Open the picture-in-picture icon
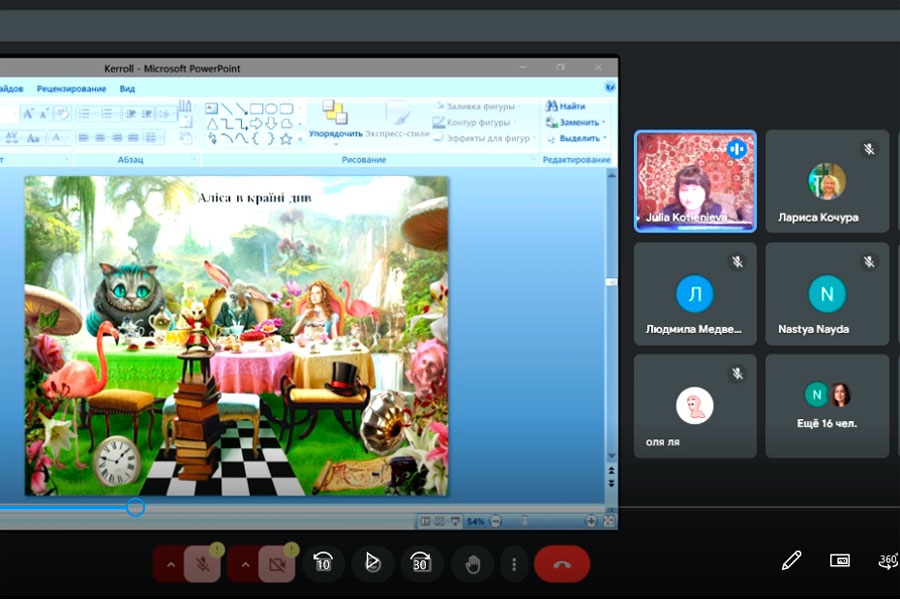This screenshot has height=600, width=900. point(840,560)
